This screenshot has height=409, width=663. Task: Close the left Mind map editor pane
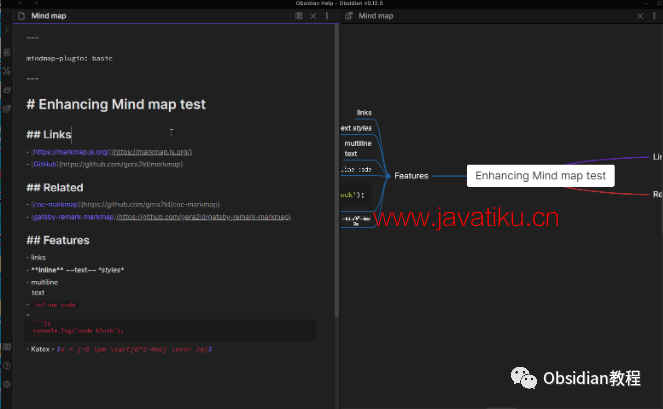pos(313,16)
